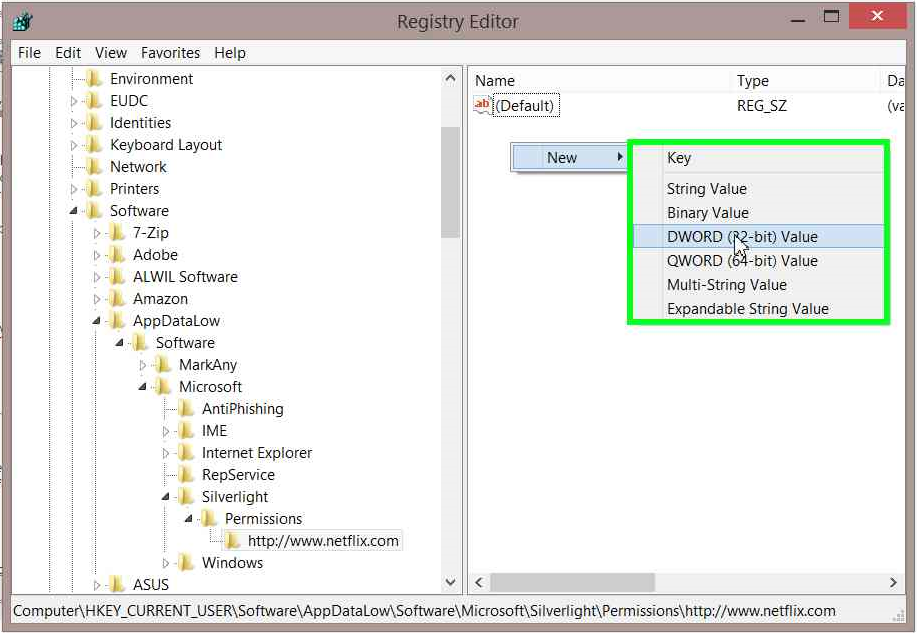917x633 pixels.
Task: Expand the Printers tree node
Action: pyautogui.click(x=74, y=189)
